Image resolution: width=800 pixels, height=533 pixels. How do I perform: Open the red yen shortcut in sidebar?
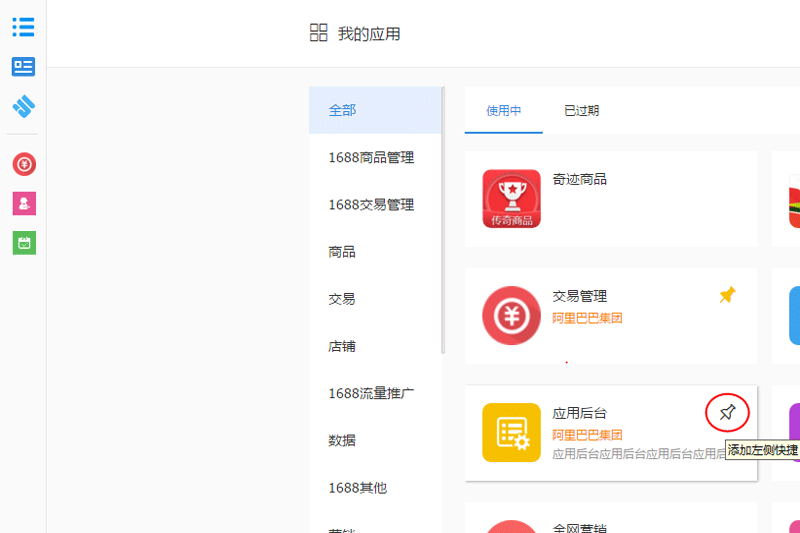(24, 164)
